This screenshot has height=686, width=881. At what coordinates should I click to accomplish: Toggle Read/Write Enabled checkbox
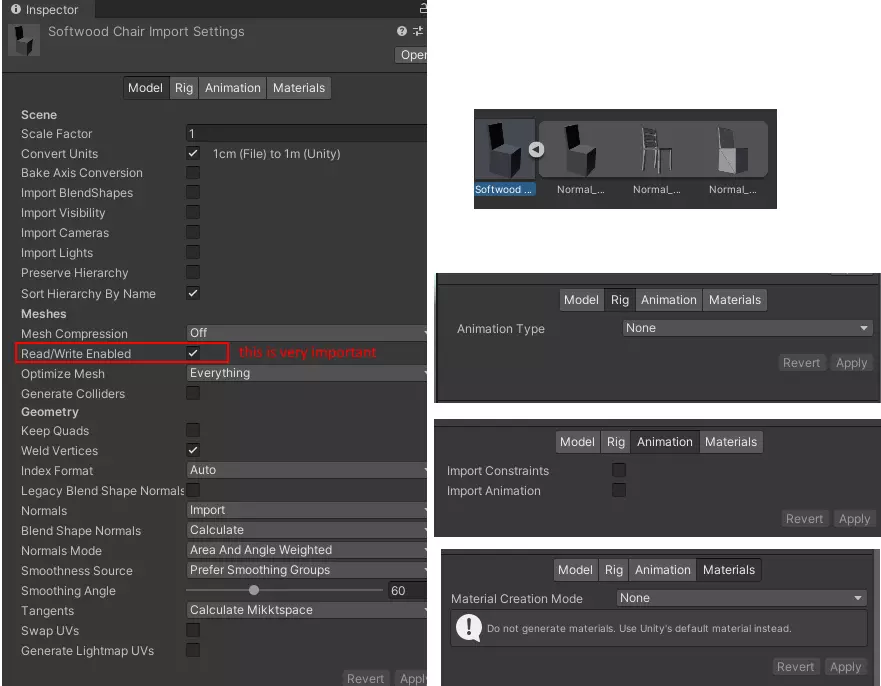point(193,353)
